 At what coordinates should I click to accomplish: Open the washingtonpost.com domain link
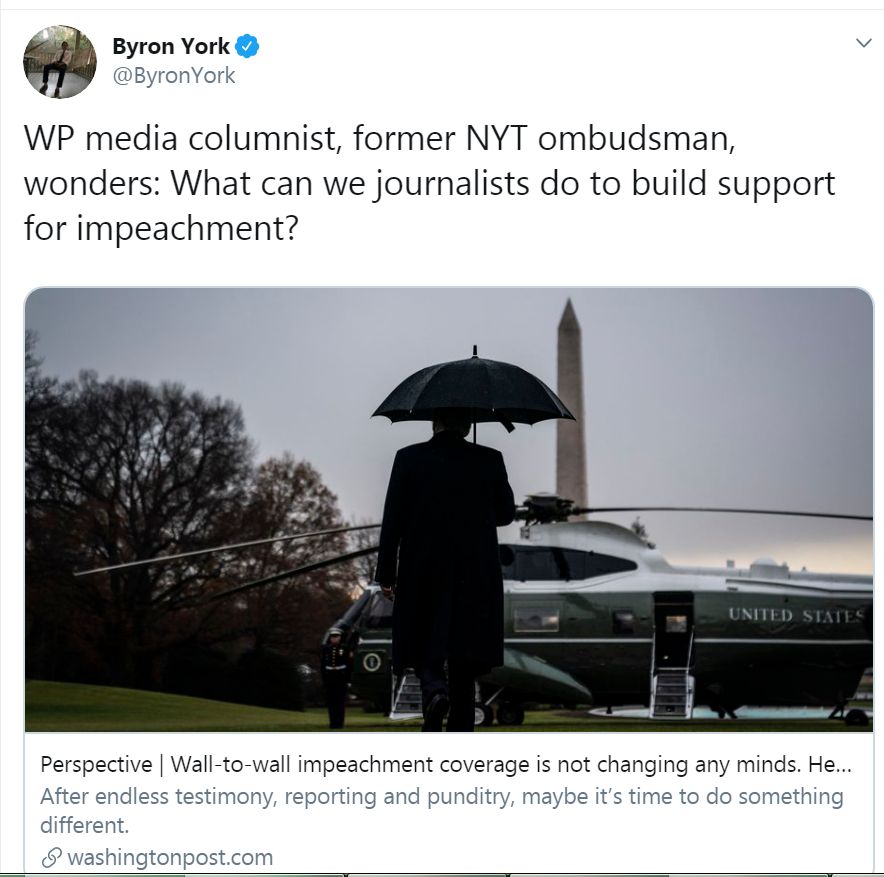click(x=170, y=857)
